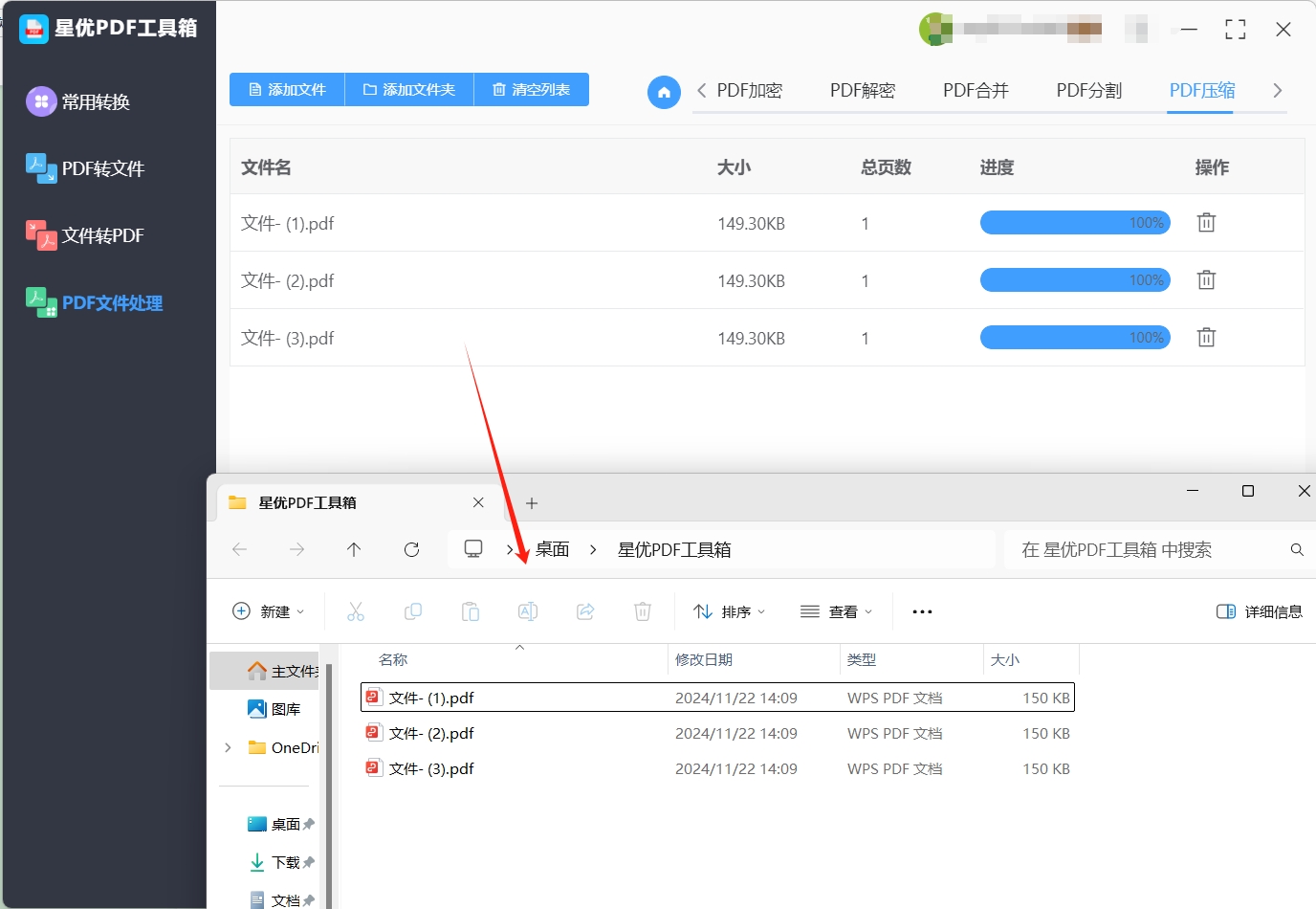
Task: Click the Delete trash icon in Explorer toolbar
Action: click(x=643, y=611)
